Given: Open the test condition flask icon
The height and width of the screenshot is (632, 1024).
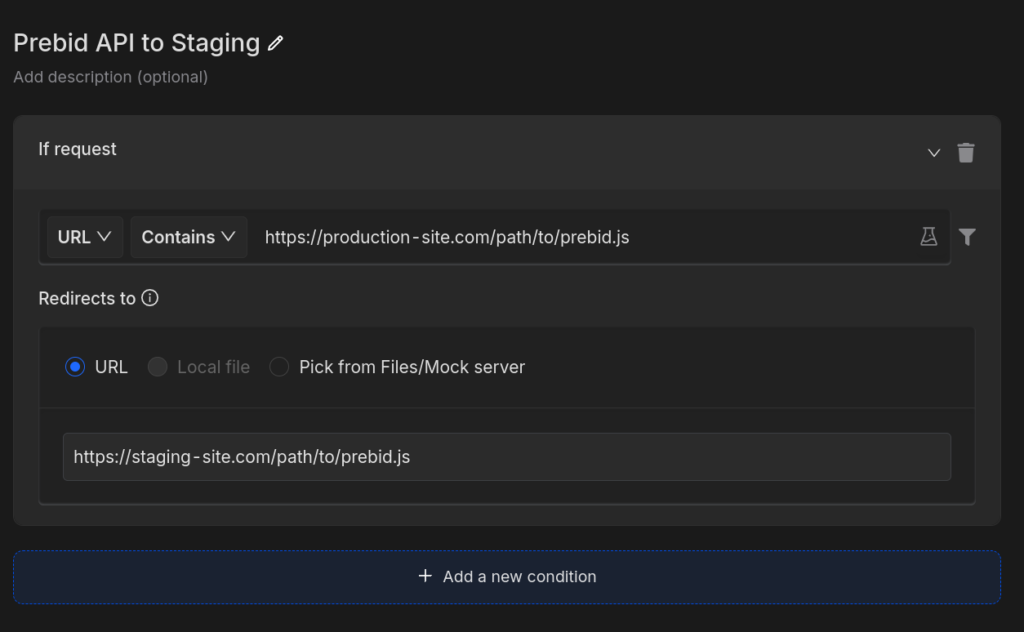Looking at the screenshot, I should pyautogui.click(x=929, y=236).
